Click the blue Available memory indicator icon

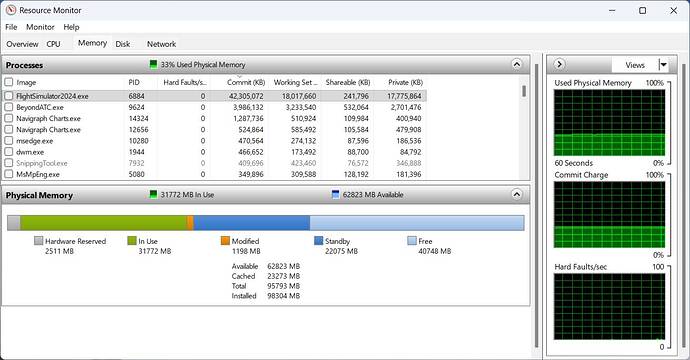(335, 195)
